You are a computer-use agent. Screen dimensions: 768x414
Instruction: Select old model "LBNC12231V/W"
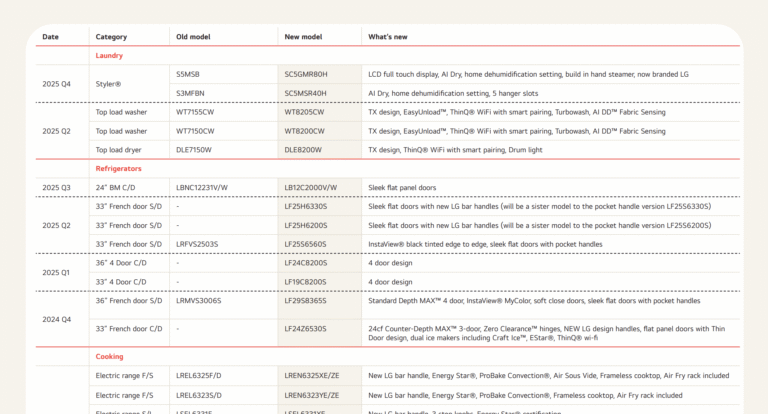[202, 188]
